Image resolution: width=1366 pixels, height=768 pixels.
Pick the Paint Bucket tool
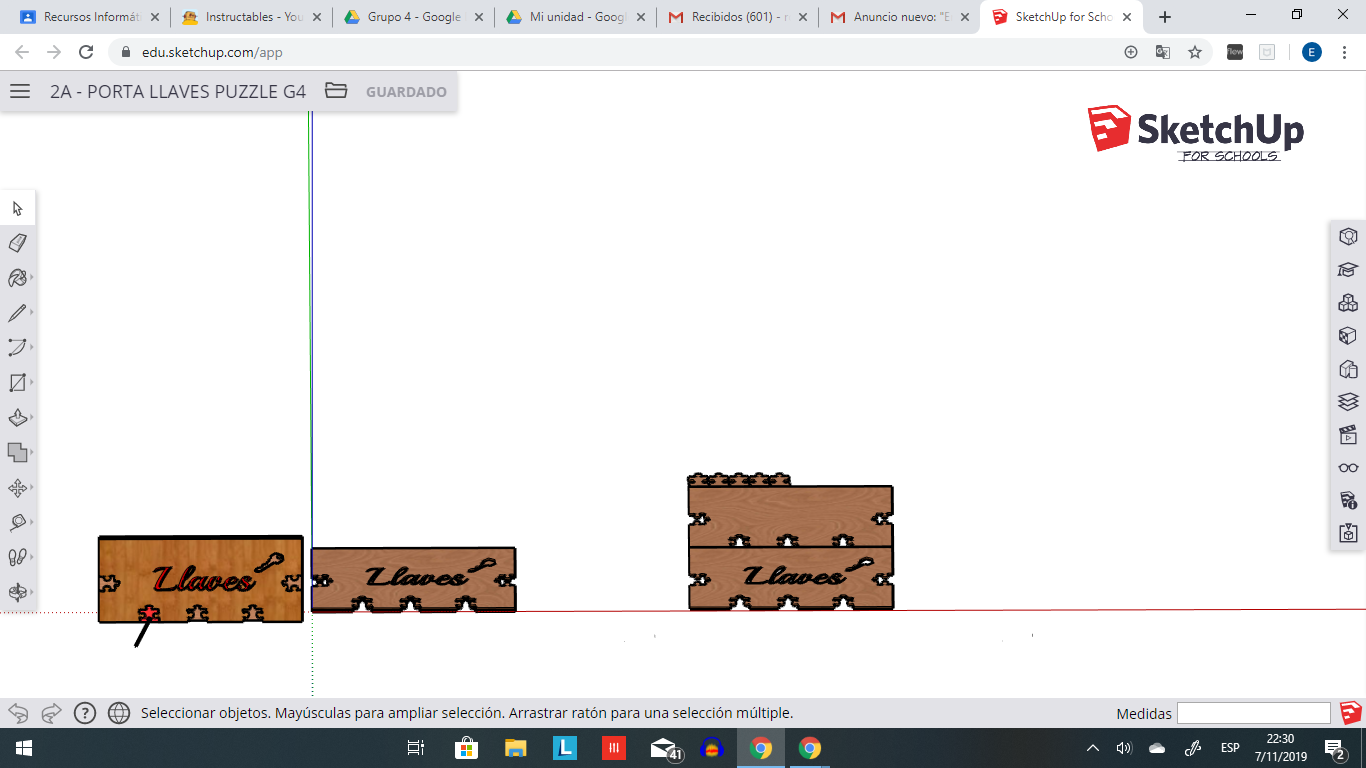click(17, 278)
